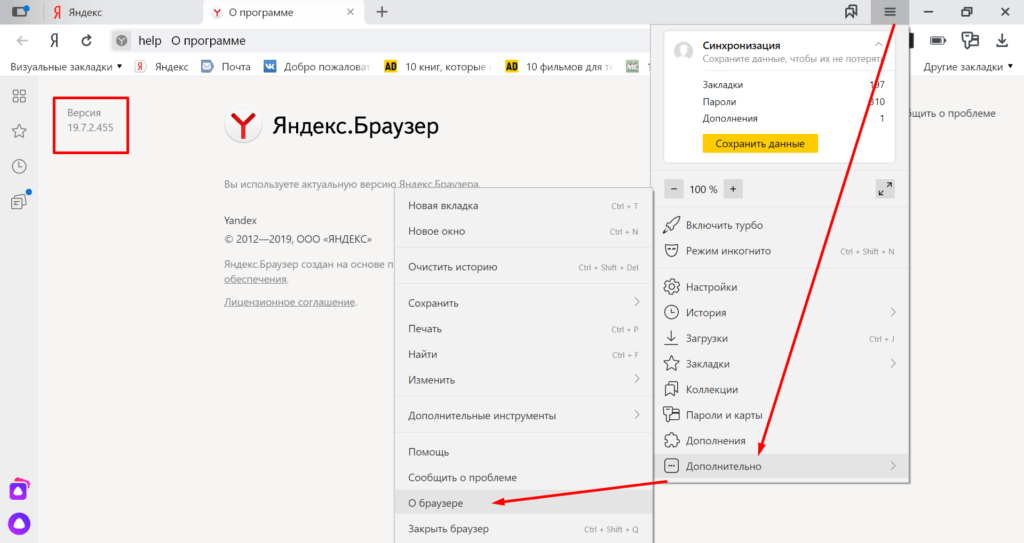The height and width of the screenshot is (543, 1024).
Task: Expand 'Дополнительные инструменты' submenu
Action: (x=524, y=416)
